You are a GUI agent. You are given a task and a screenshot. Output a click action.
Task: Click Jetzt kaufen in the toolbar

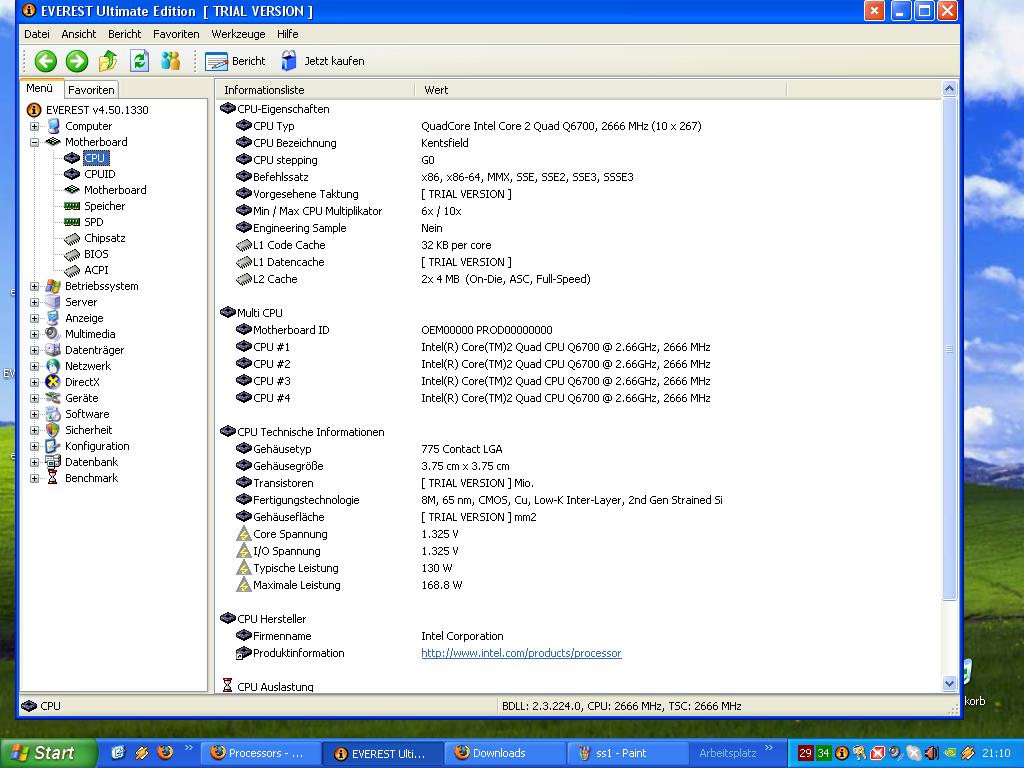coord(323,61)
